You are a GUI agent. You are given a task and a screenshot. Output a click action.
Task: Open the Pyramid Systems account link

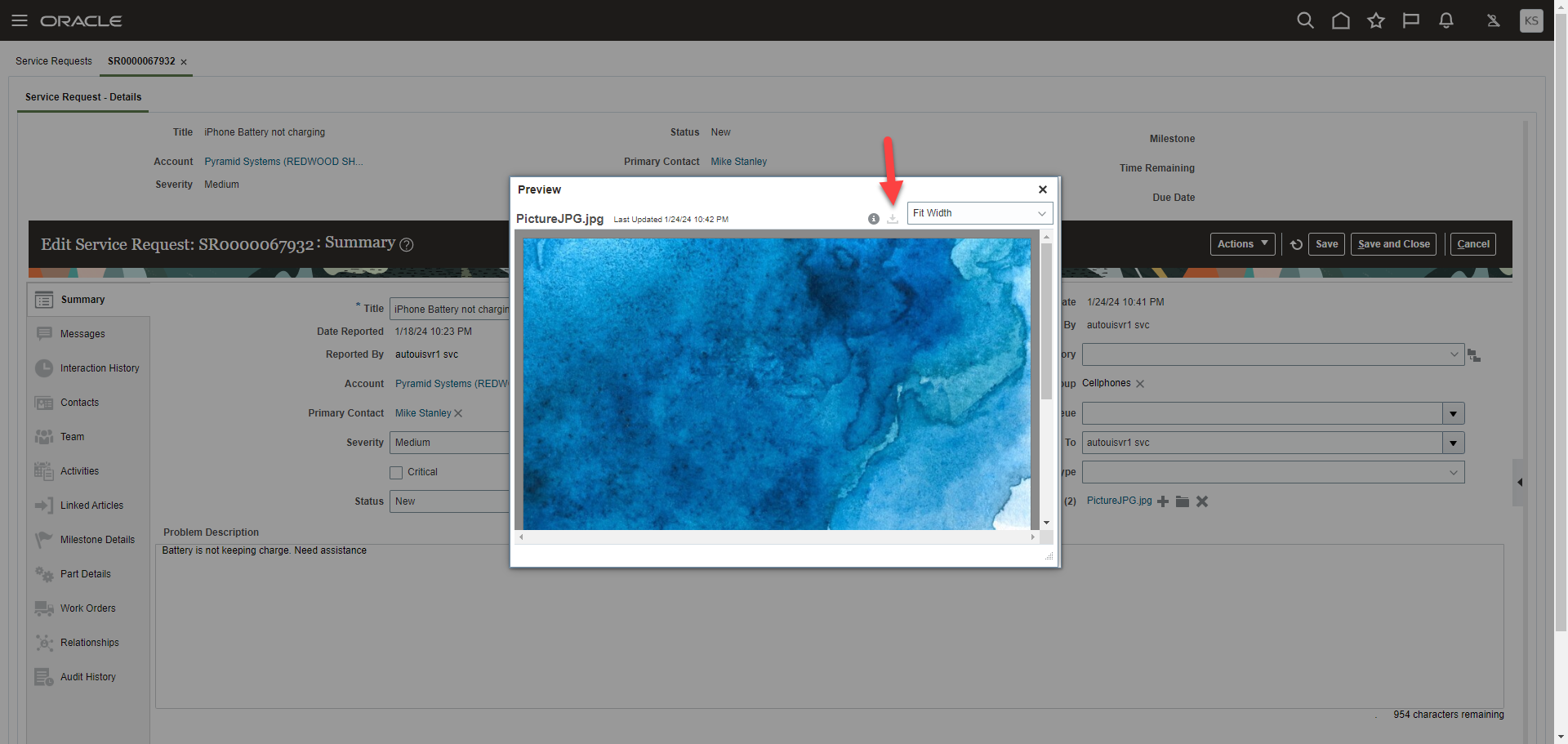283,161
